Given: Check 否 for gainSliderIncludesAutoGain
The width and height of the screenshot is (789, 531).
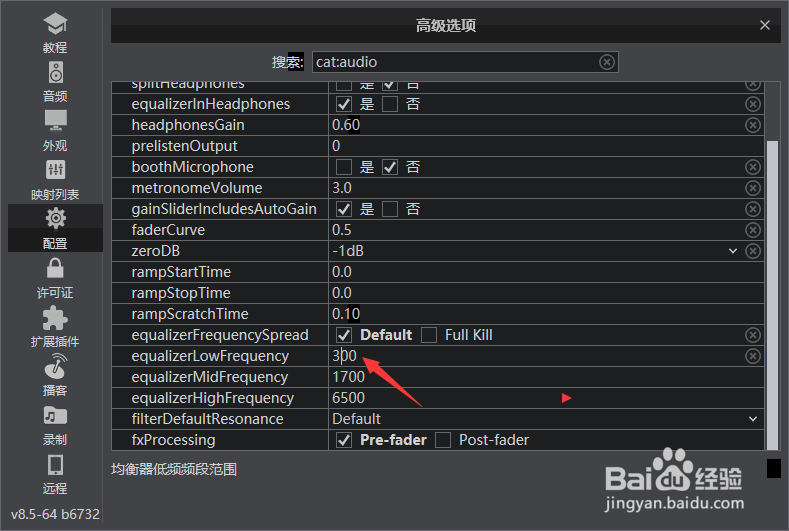Looking at the screenshot, I should pyautogui.click(x=390, y=209).
